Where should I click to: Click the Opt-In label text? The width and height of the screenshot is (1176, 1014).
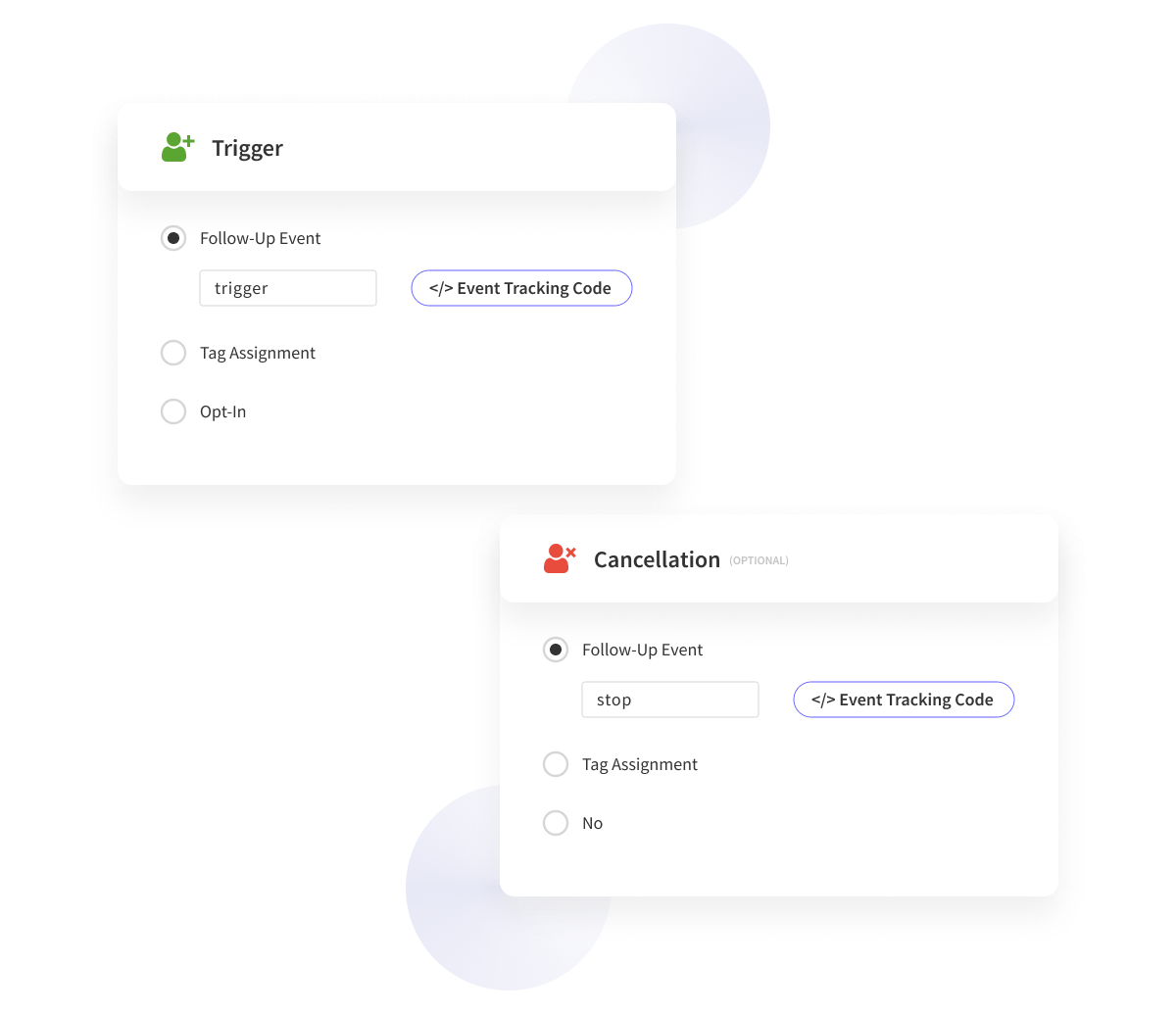point(222,411)
